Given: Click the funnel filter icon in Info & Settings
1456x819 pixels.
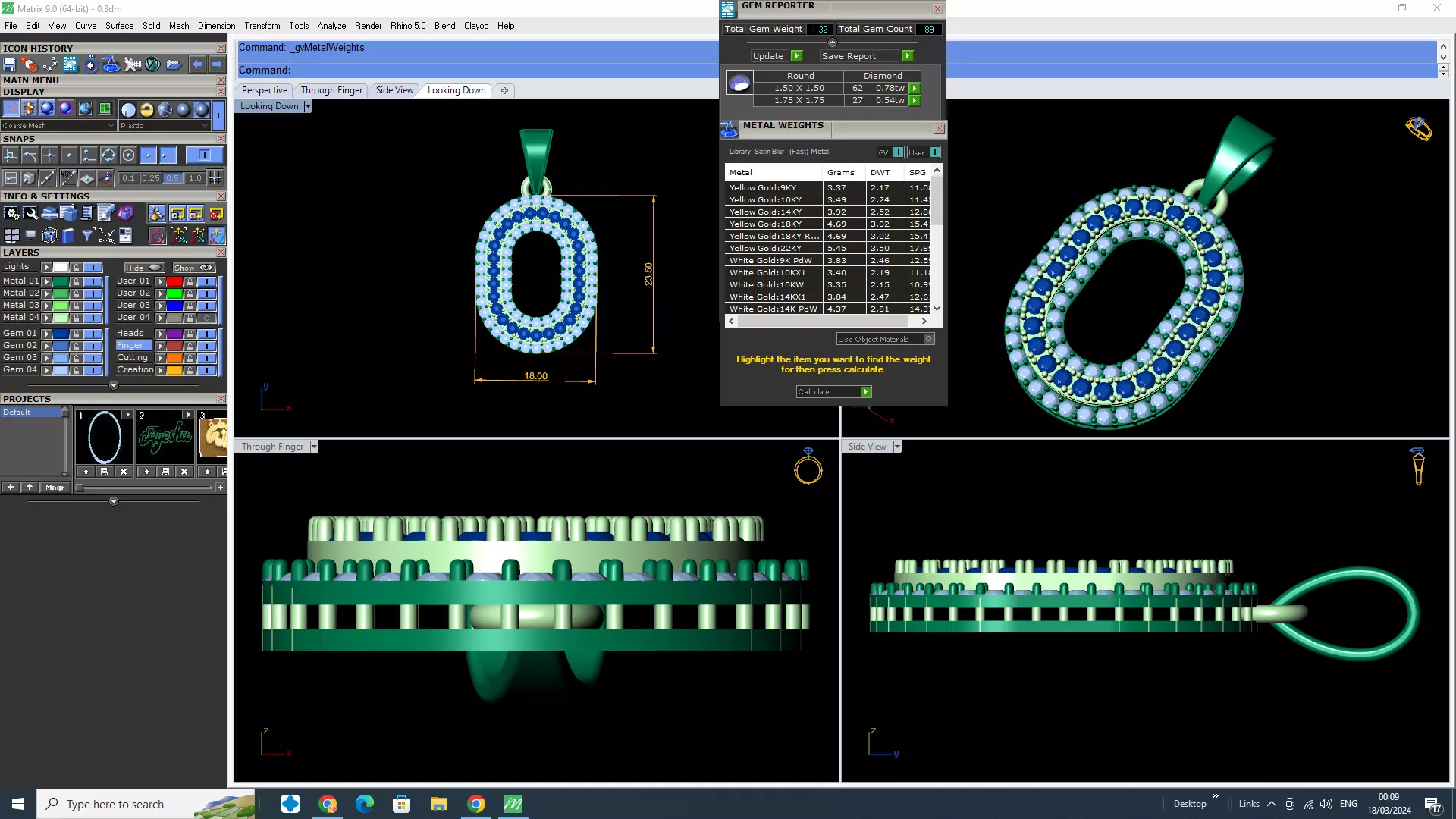Looking at the screenshot, I should click(87, 236).
